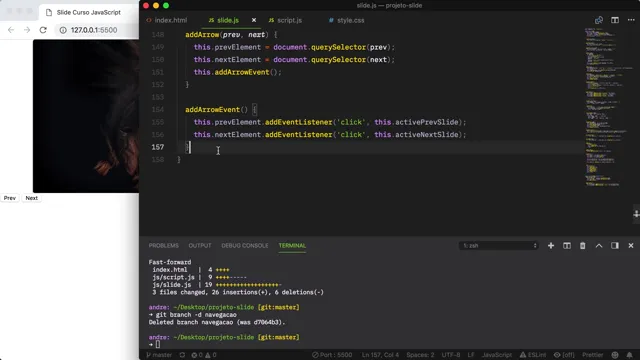Close the terminal panel
Image resolution: width=640 pixels, height=360 pixels.
[631, 246]
